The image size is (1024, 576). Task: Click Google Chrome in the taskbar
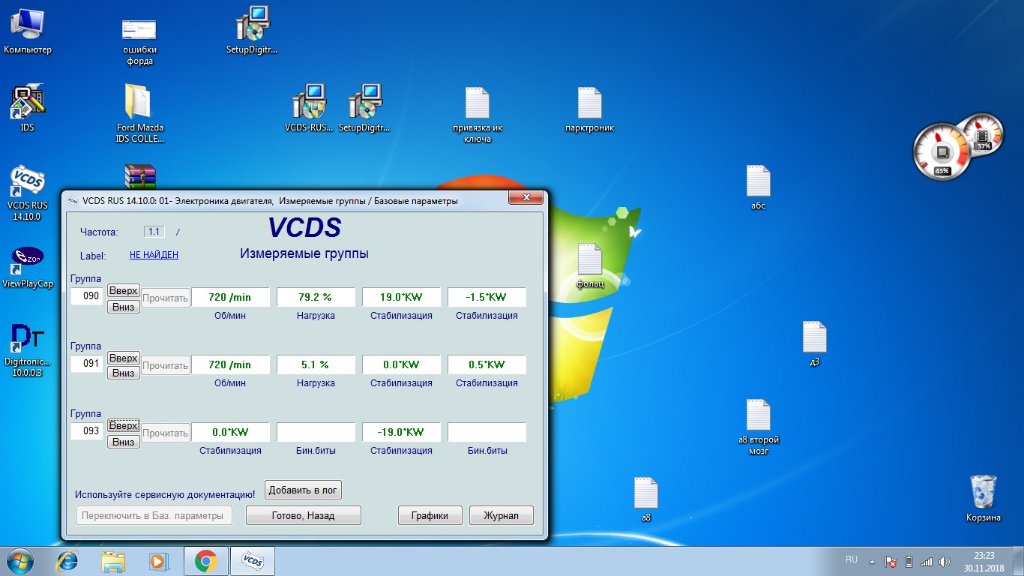point(206,561)
